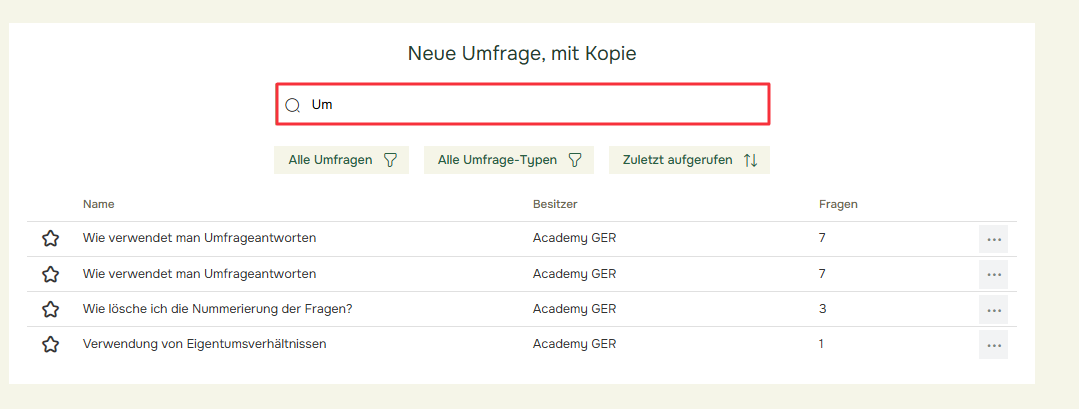1079x409 pixels.
Task: Click the 'Fragen' column header
Action: pos(838,204)
